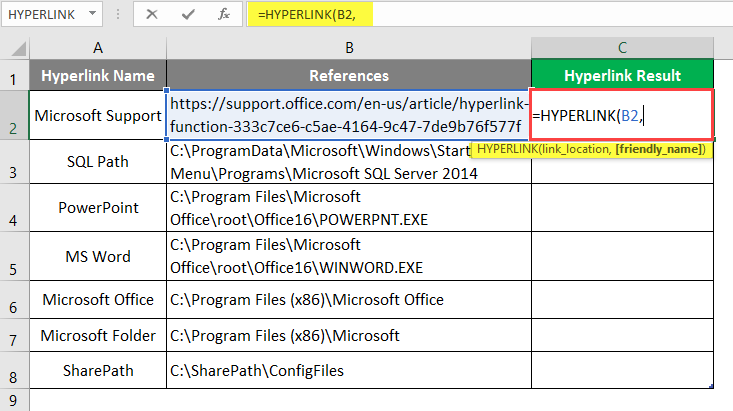Select all cells with corner triangle

tap(18, 48)
